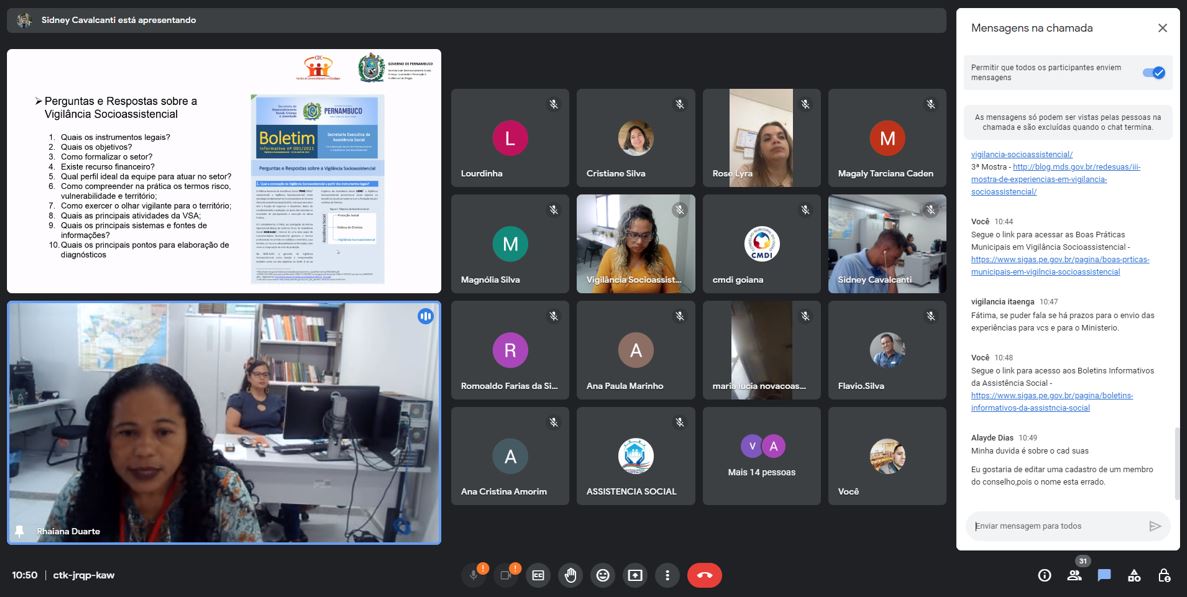Open the activities panel
1187x597 pixels.
[x=1134, y=575]
